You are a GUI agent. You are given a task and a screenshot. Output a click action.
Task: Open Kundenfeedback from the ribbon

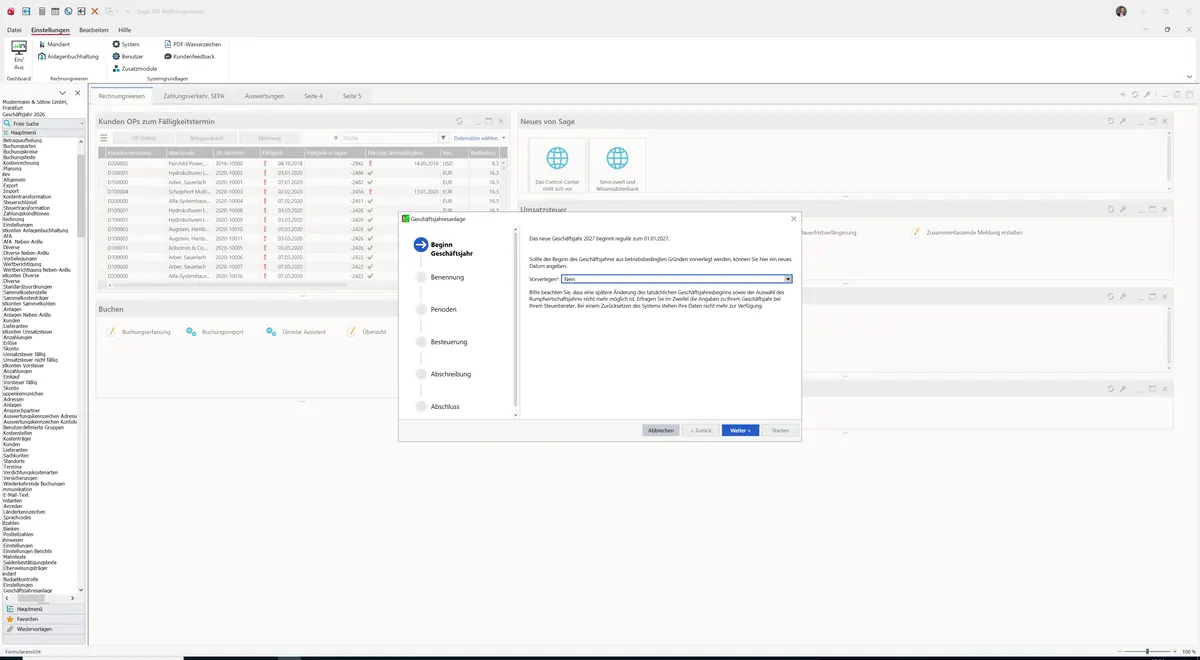(x=188, y=56)
